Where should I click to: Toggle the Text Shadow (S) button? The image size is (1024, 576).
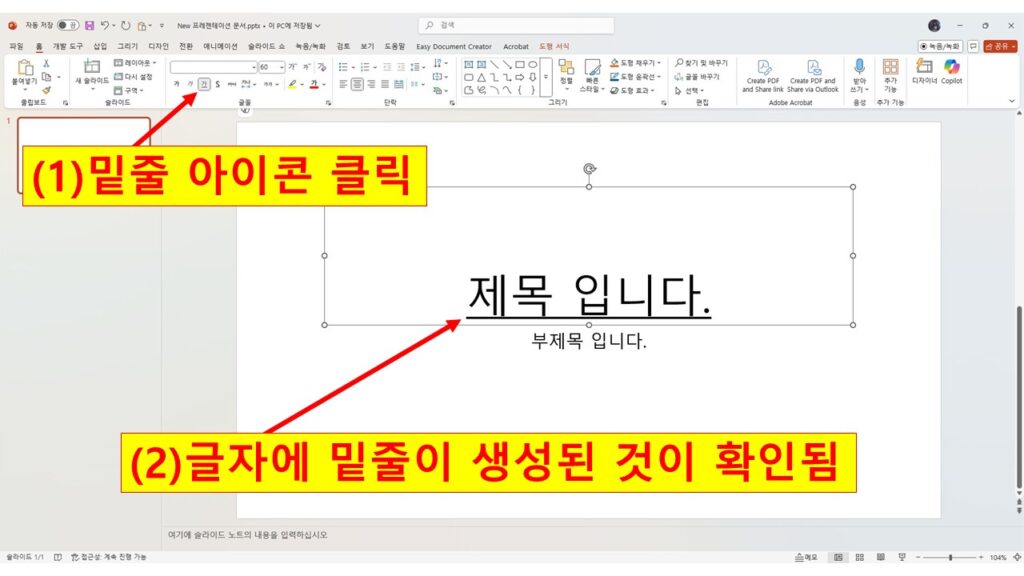pos(217,84)
